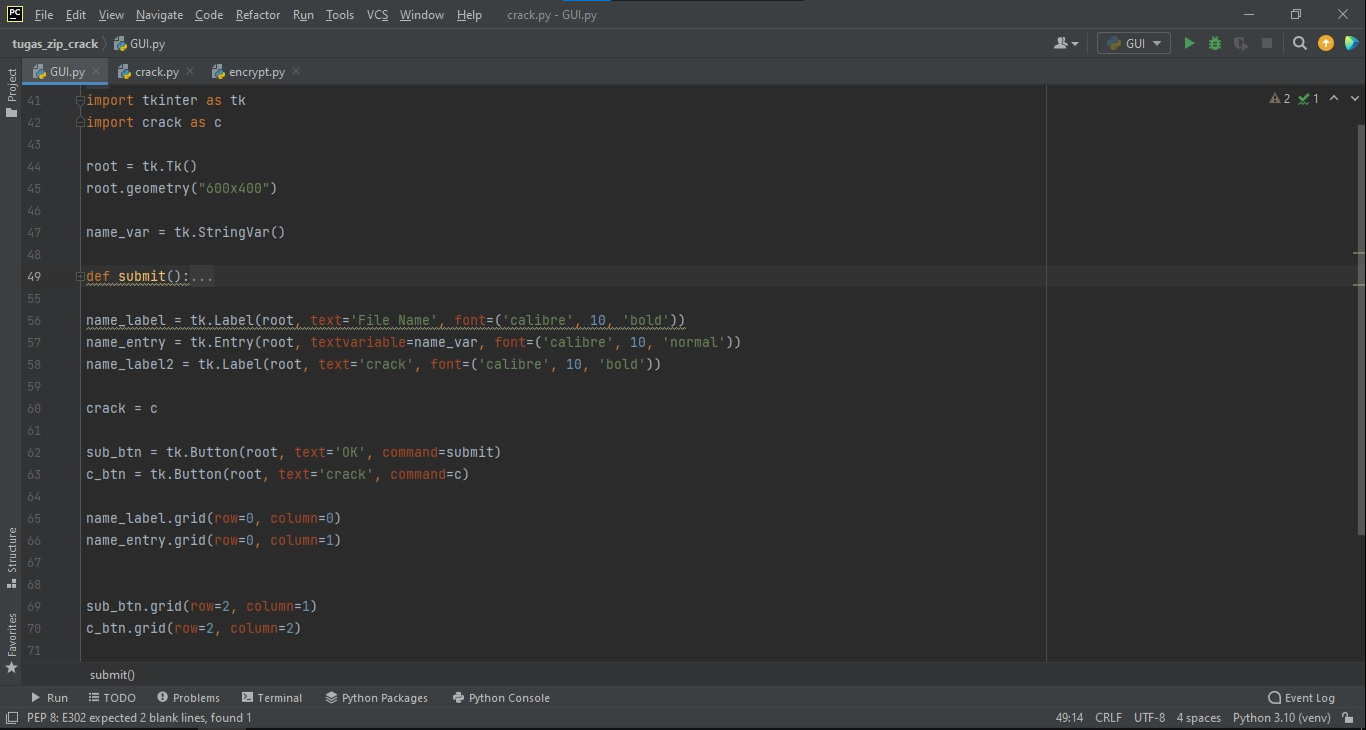This screenshot has width=1366, height=730.
Task: Click the green typo checkmark indicator showing 1
Action: coord(1308,99)
